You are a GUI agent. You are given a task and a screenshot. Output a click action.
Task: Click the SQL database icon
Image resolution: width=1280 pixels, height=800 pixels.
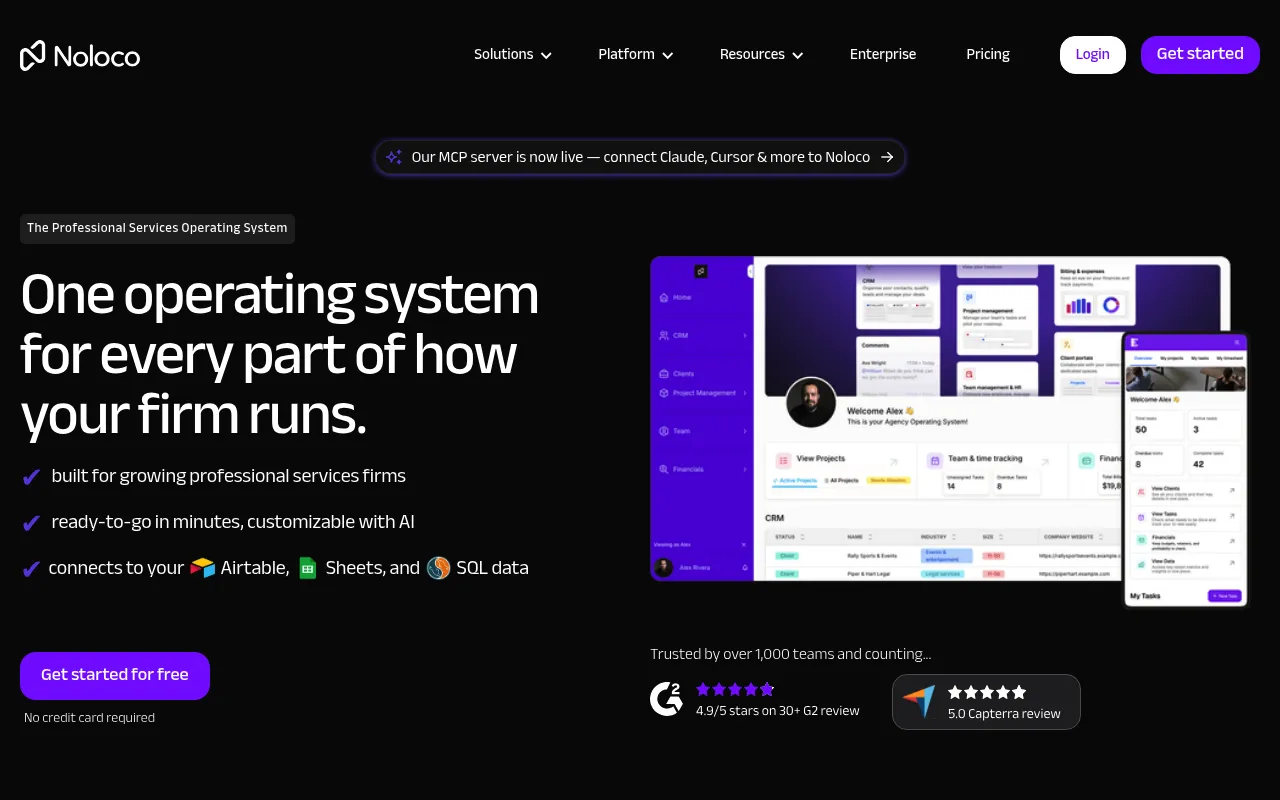click(438, 568)
